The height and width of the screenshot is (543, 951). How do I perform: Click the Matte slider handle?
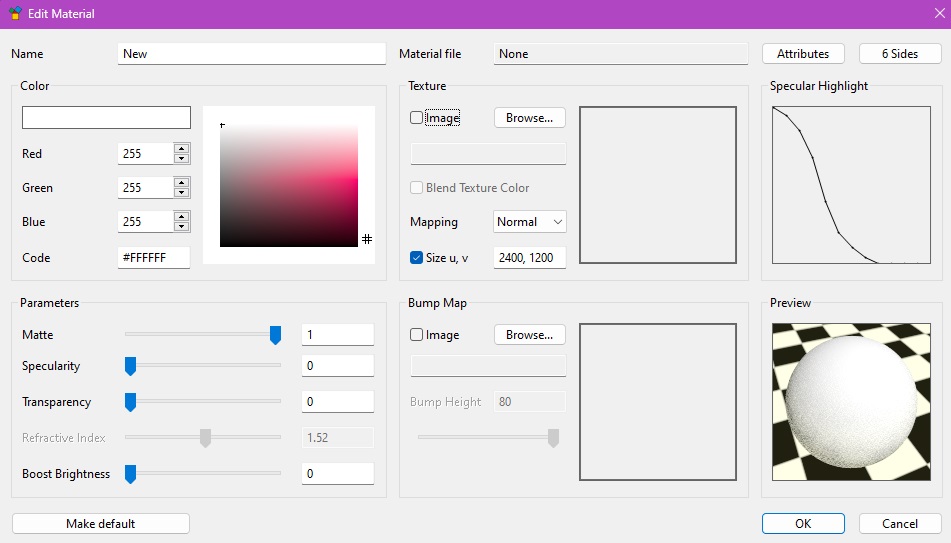point(275,335)
